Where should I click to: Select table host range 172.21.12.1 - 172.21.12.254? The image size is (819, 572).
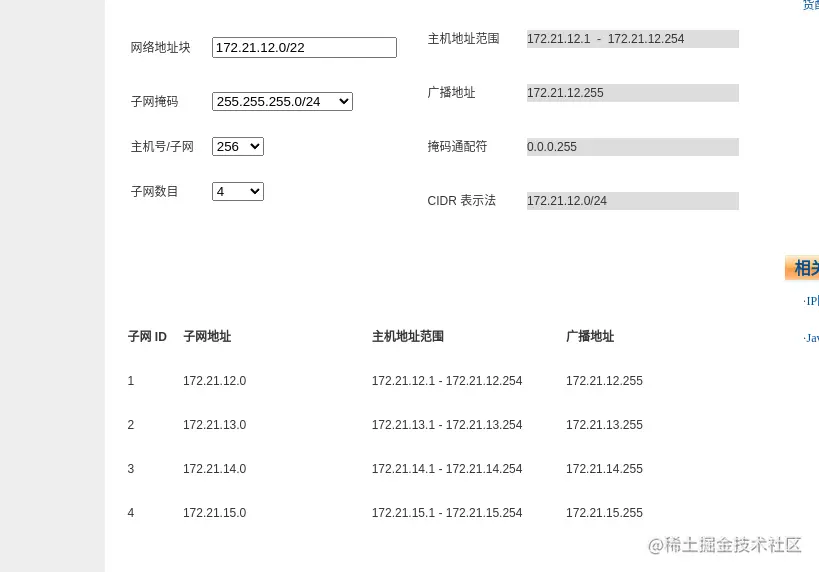tap(447, 381)
